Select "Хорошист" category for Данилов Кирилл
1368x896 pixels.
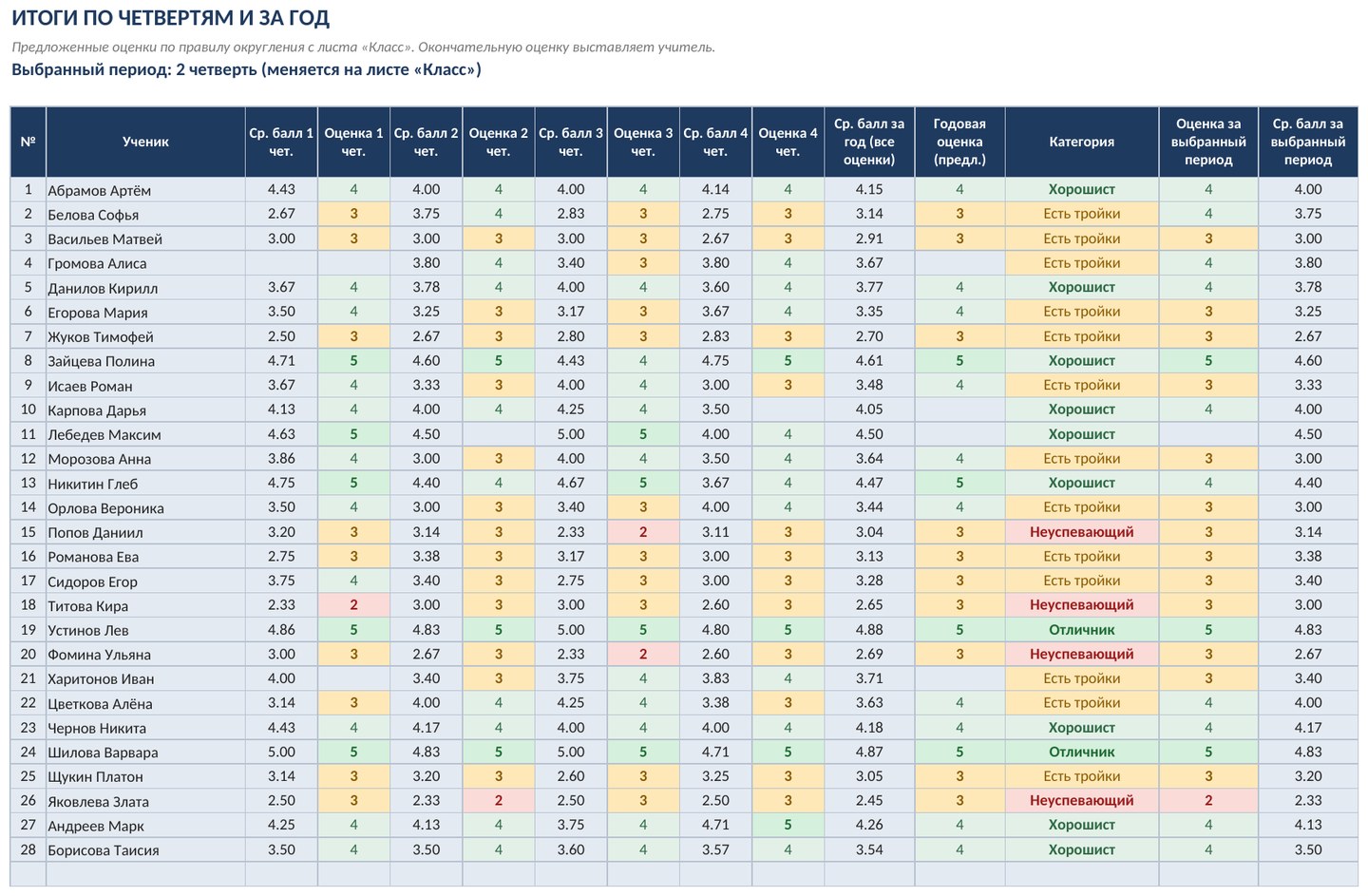(x=1082, y=287)
